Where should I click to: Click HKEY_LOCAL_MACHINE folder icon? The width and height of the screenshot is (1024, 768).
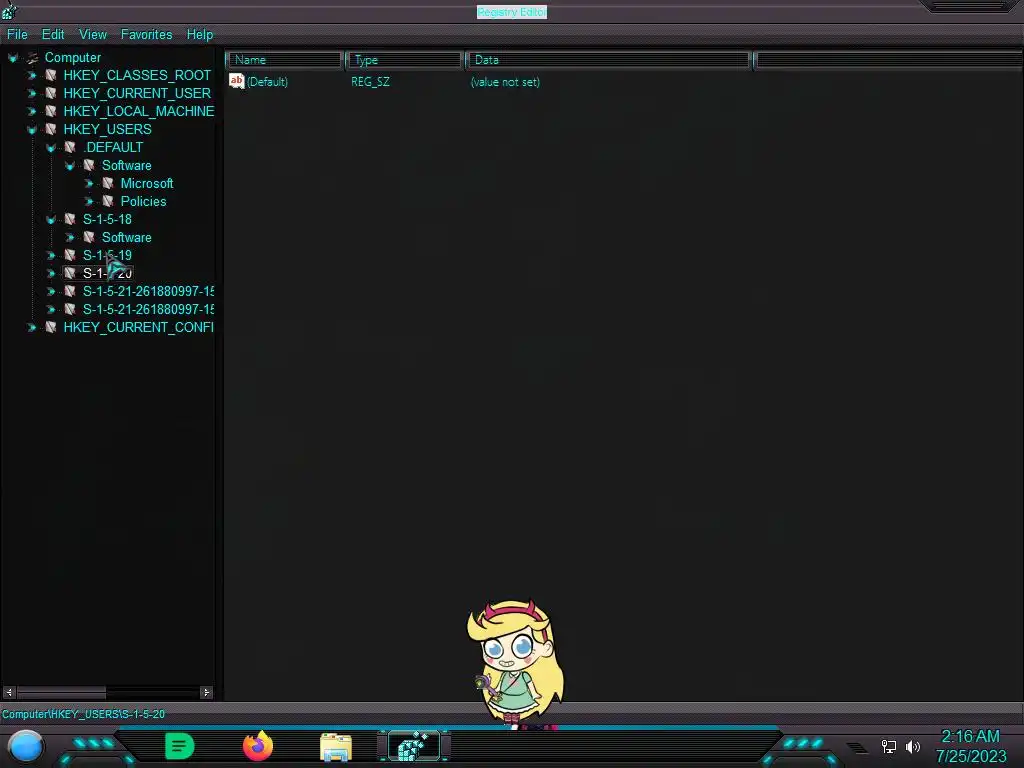tap(50, 111)
